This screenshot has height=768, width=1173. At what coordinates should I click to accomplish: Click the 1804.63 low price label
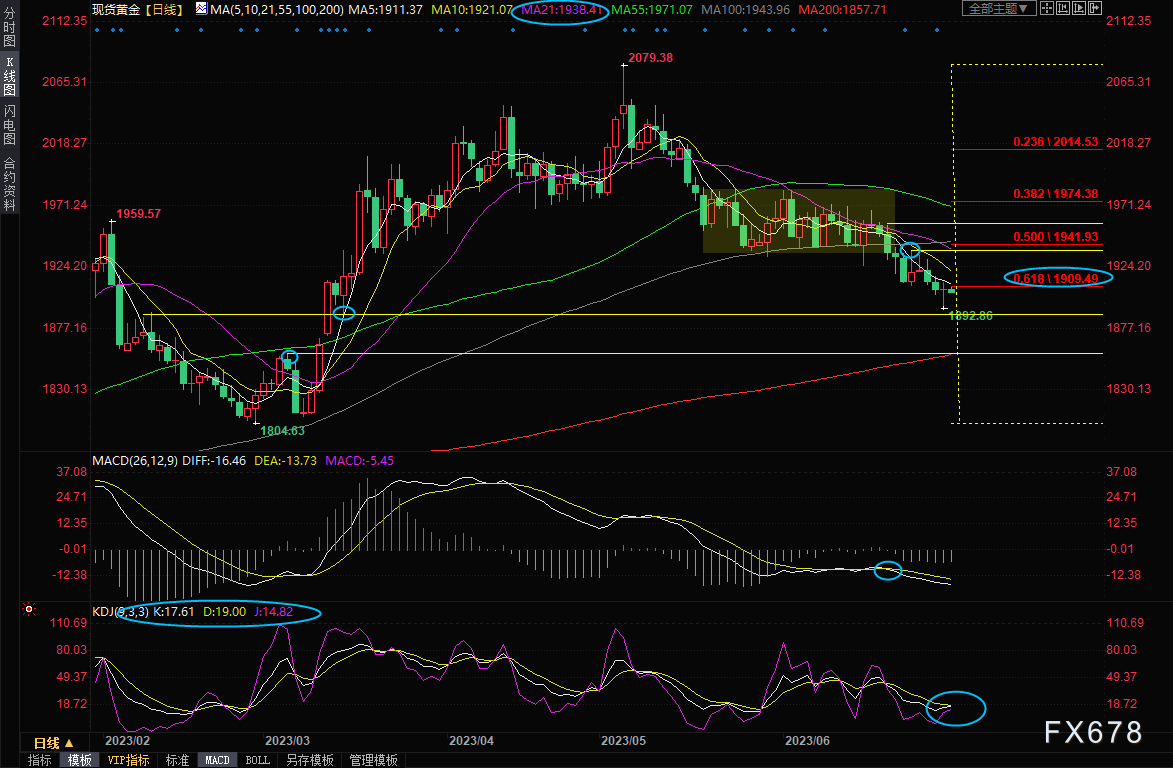click(x=282, y=431)
